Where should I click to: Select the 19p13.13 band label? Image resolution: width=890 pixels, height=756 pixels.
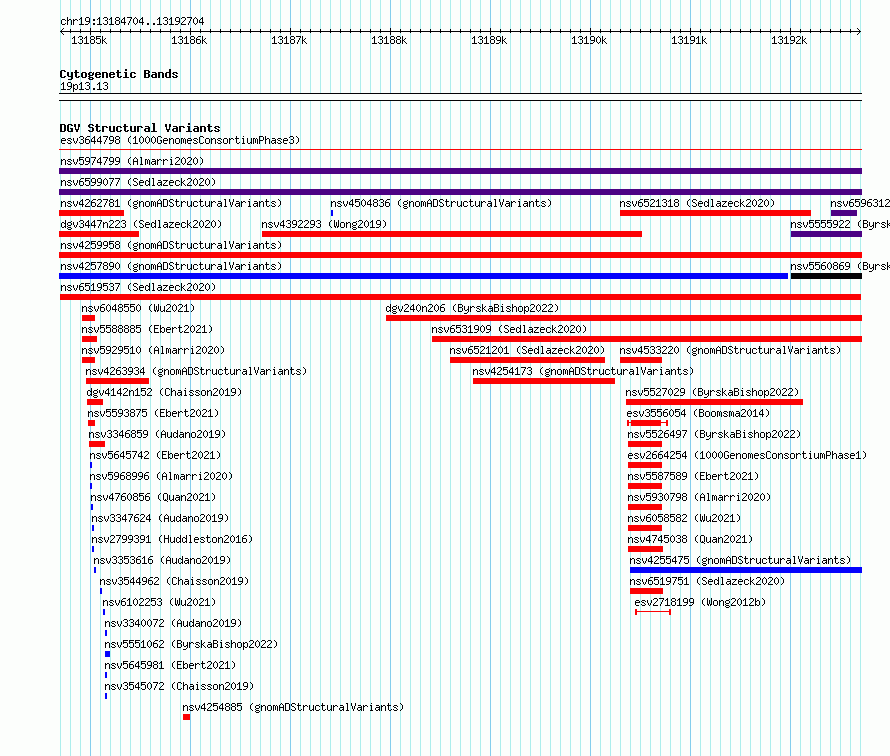click(x=84, y=86)
